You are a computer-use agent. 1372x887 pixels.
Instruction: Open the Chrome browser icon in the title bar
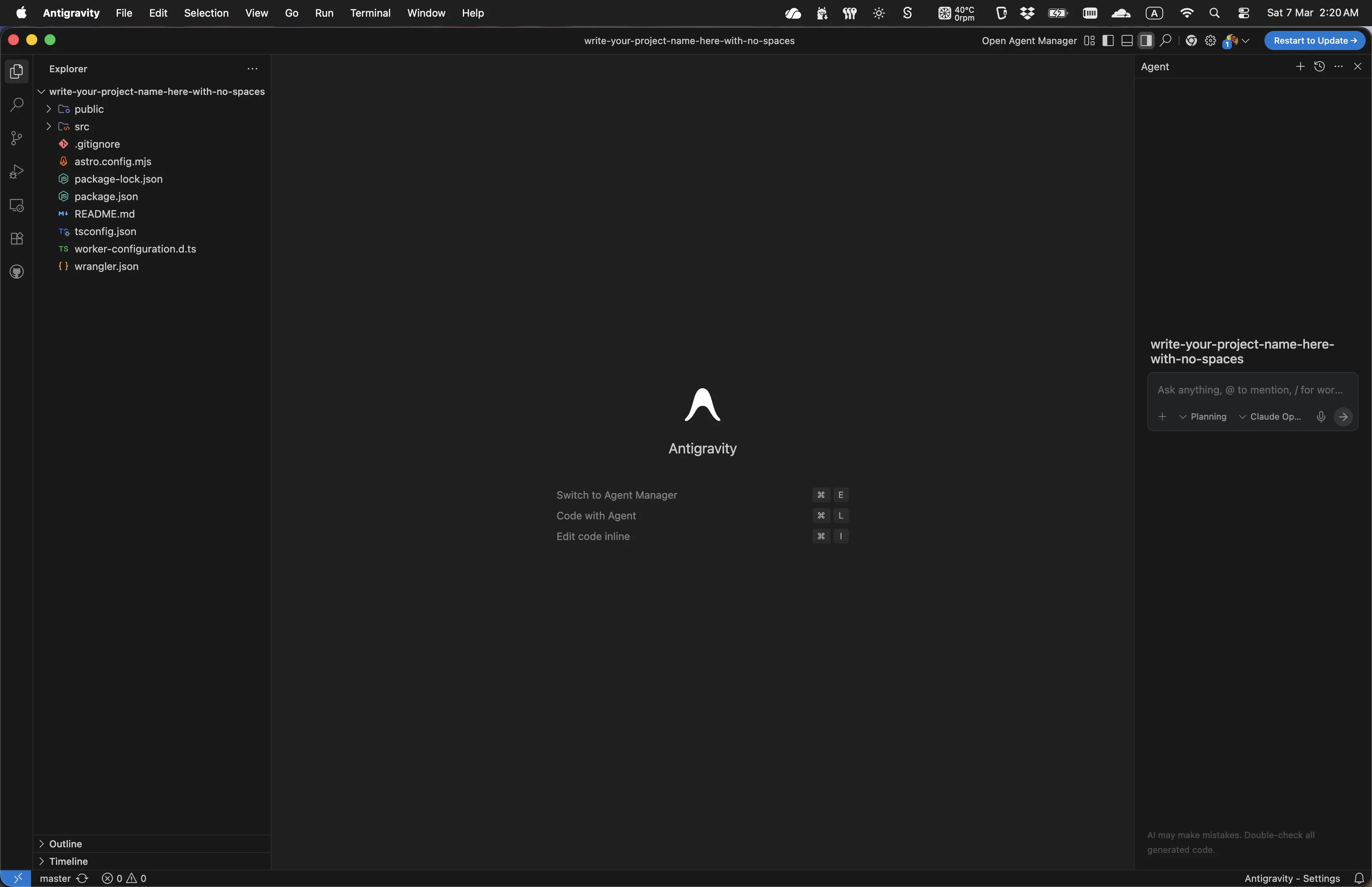[1191, 40]
